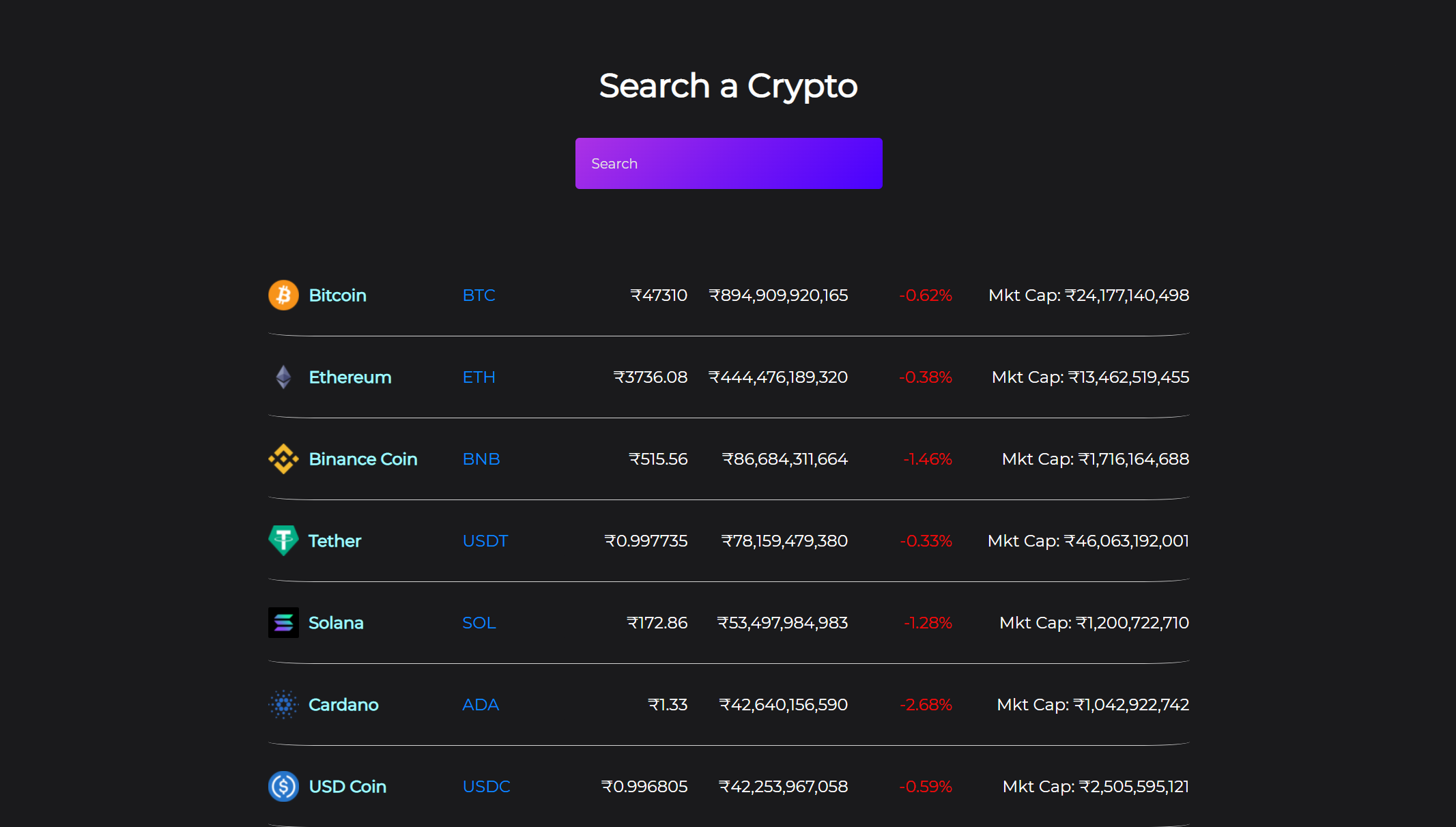Click the Solana logo icon
1456x827 pixels.
point(283,623)
